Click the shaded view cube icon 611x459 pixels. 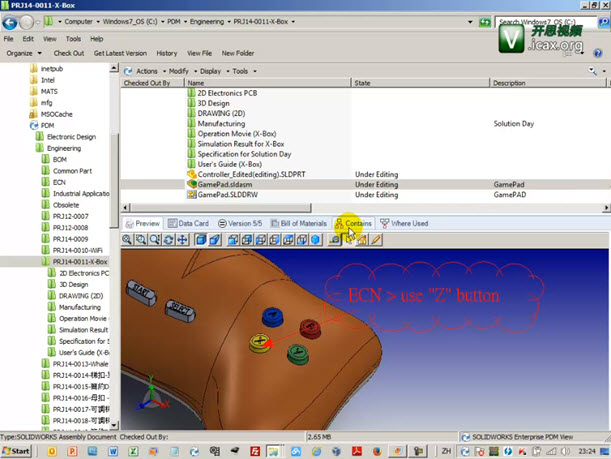201,240
